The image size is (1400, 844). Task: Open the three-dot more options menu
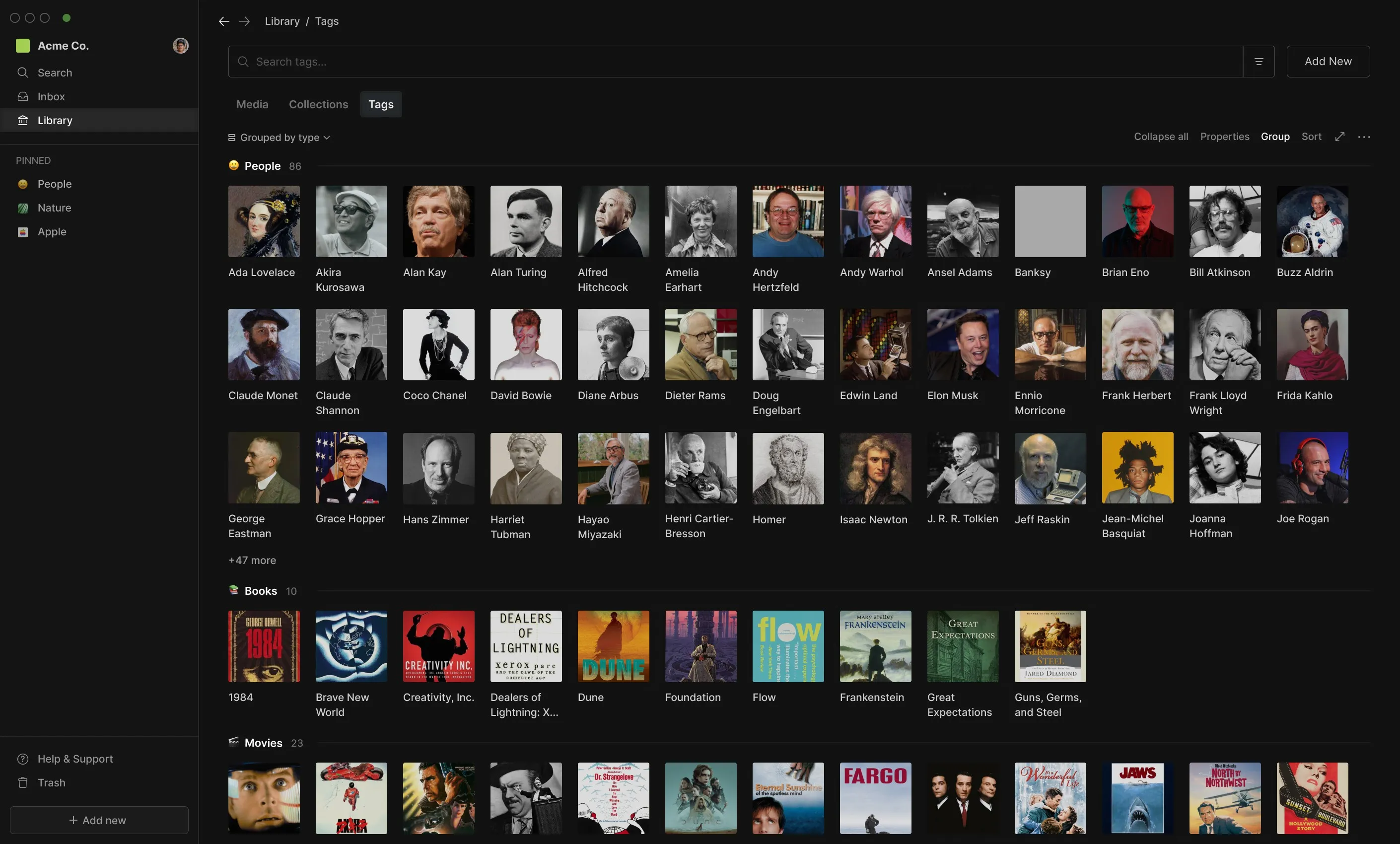coord(1364,137)
